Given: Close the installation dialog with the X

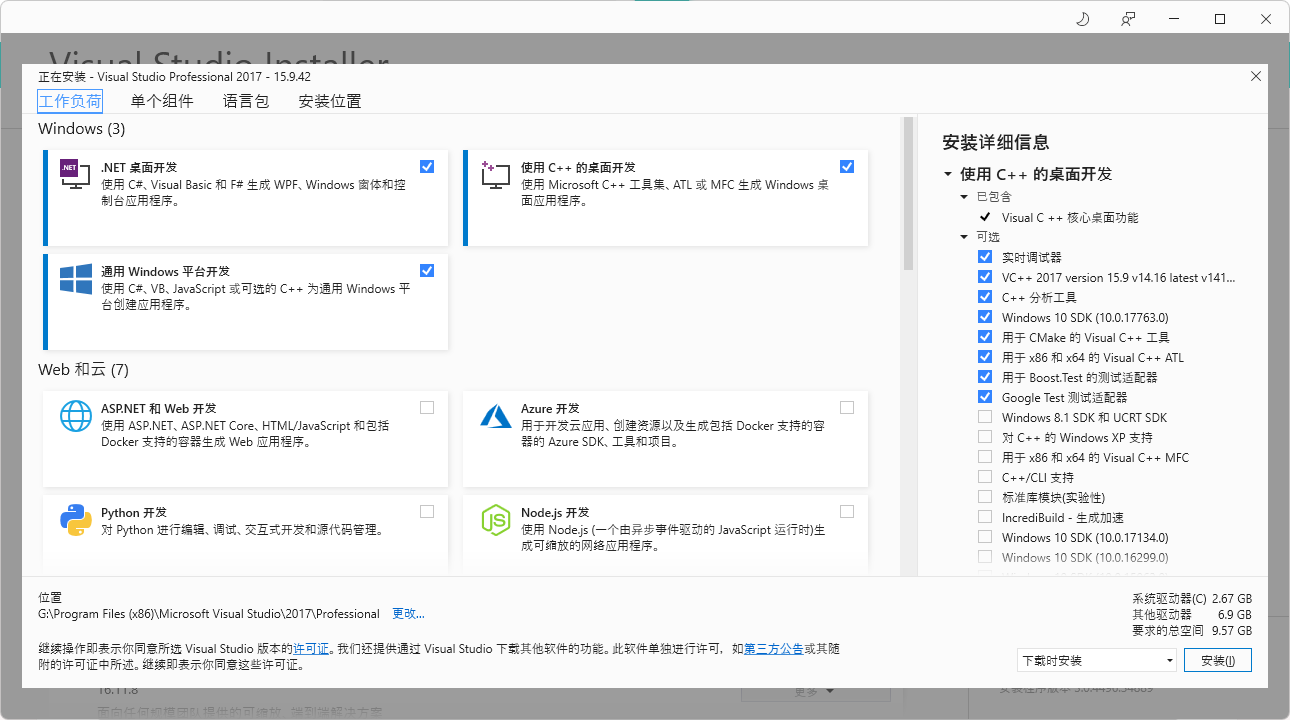Looking at the screenshot, I should (x=1256, y=76).
